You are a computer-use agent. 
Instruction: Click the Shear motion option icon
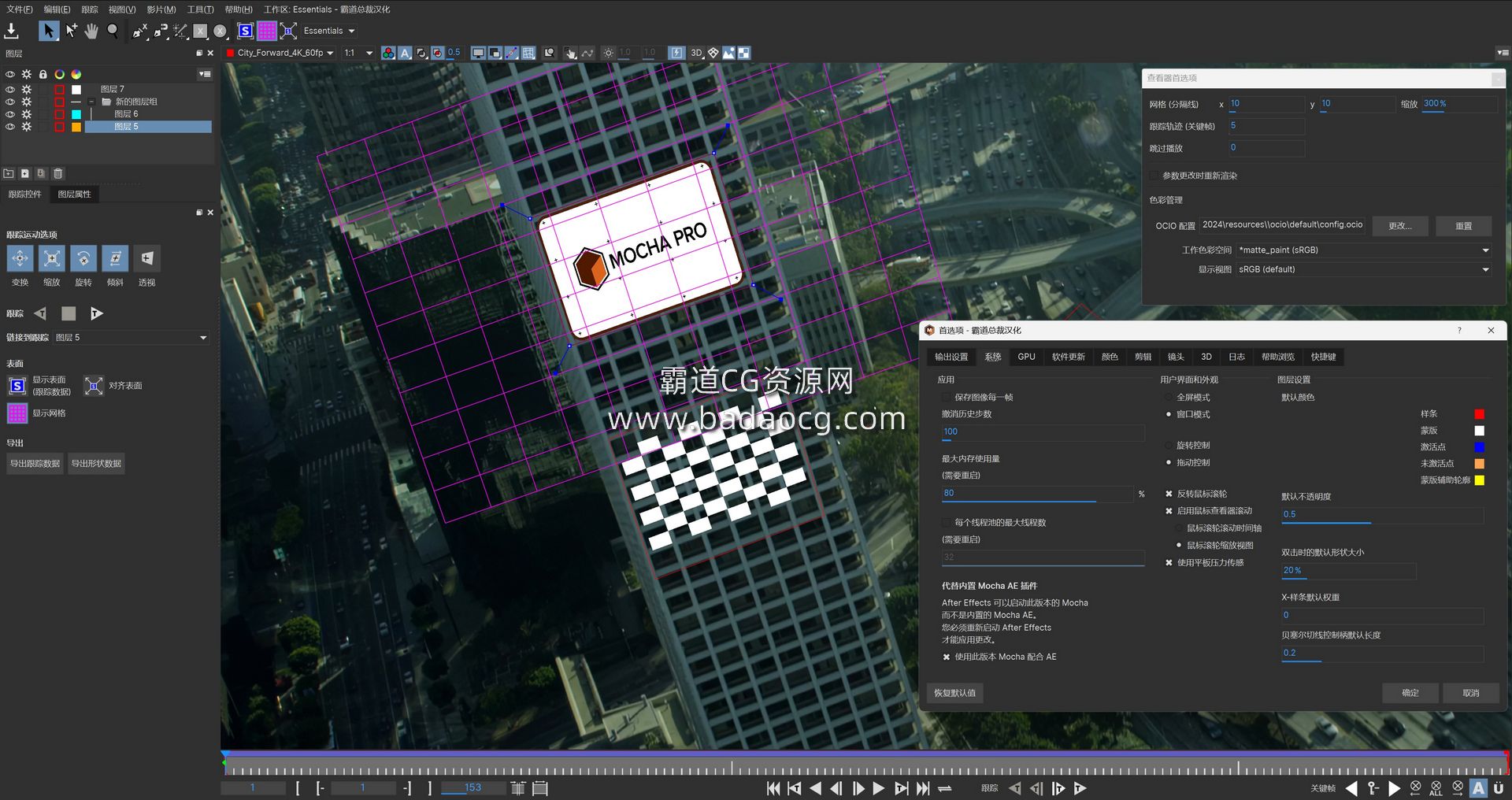point(115,258)
